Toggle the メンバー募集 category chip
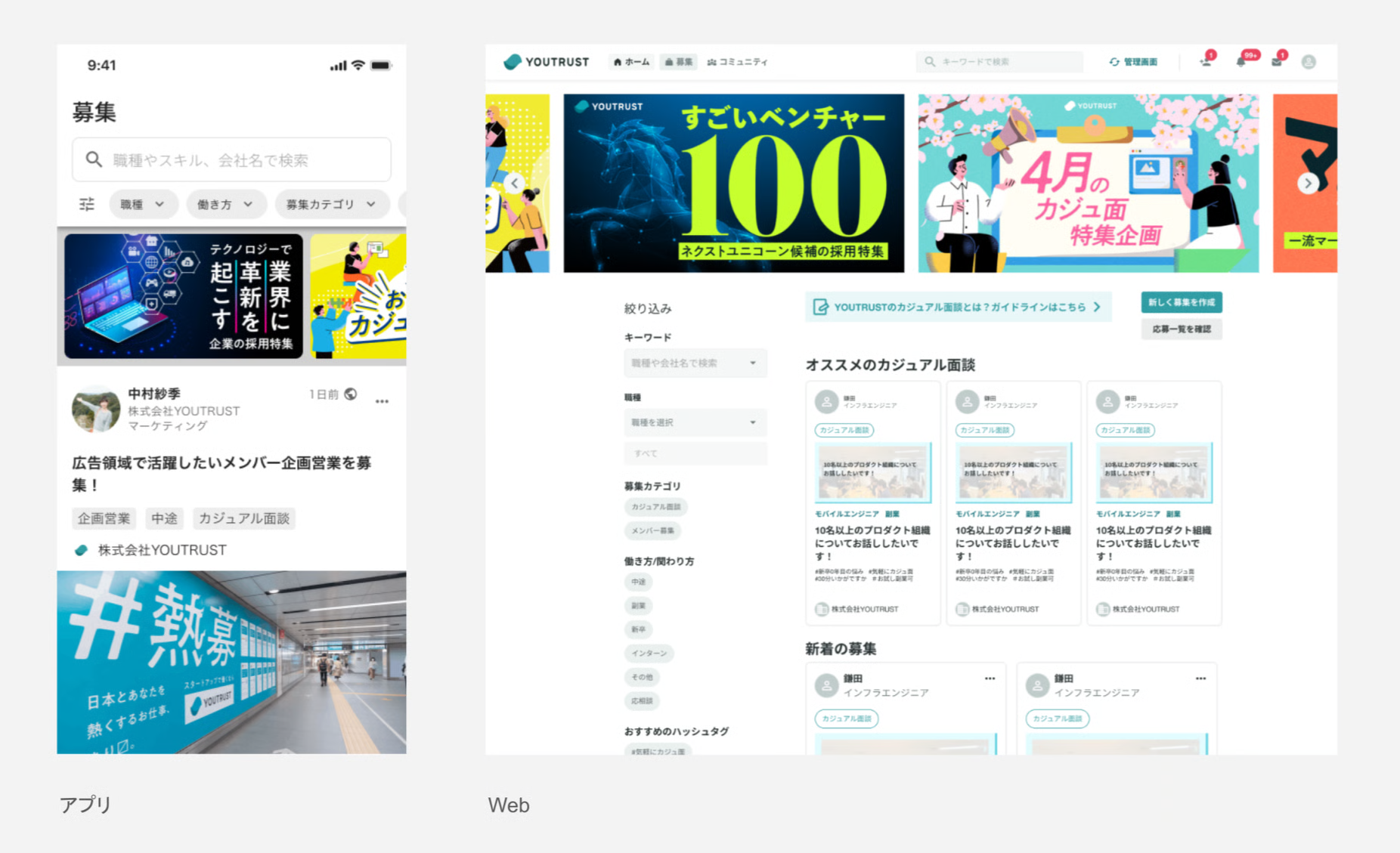This screenshot has height=853, width=1400. tap(652, 530)
